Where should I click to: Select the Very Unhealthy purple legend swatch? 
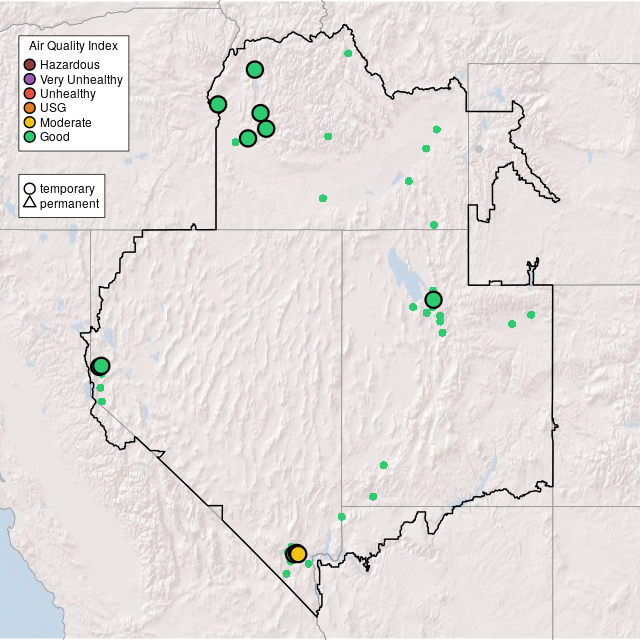(30, 79)
